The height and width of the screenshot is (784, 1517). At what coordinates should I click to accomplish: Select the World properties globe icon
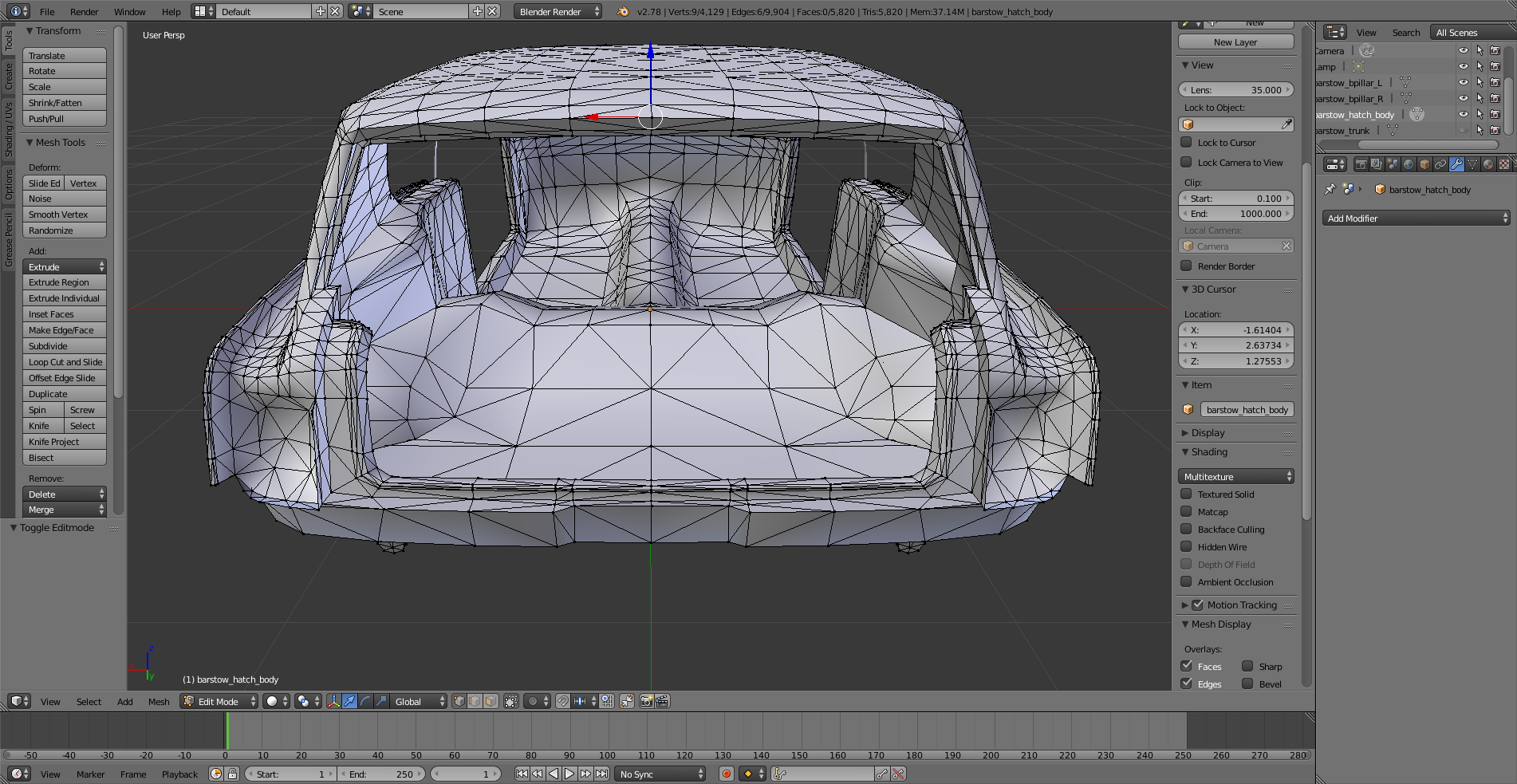(x=1409, y=164)
